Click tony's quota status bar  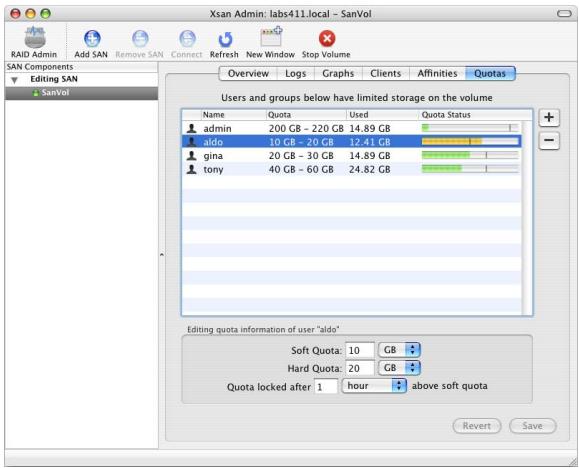point(470,169)
